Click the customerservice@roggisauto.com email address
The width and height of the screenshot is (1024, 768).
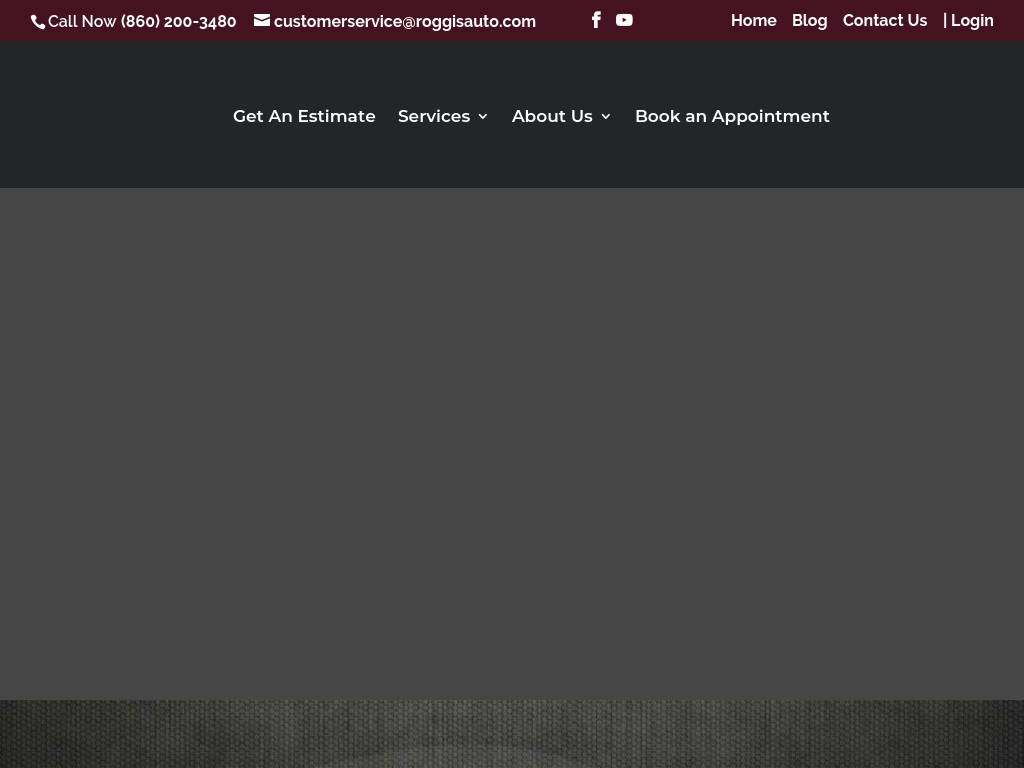[404, 22]
